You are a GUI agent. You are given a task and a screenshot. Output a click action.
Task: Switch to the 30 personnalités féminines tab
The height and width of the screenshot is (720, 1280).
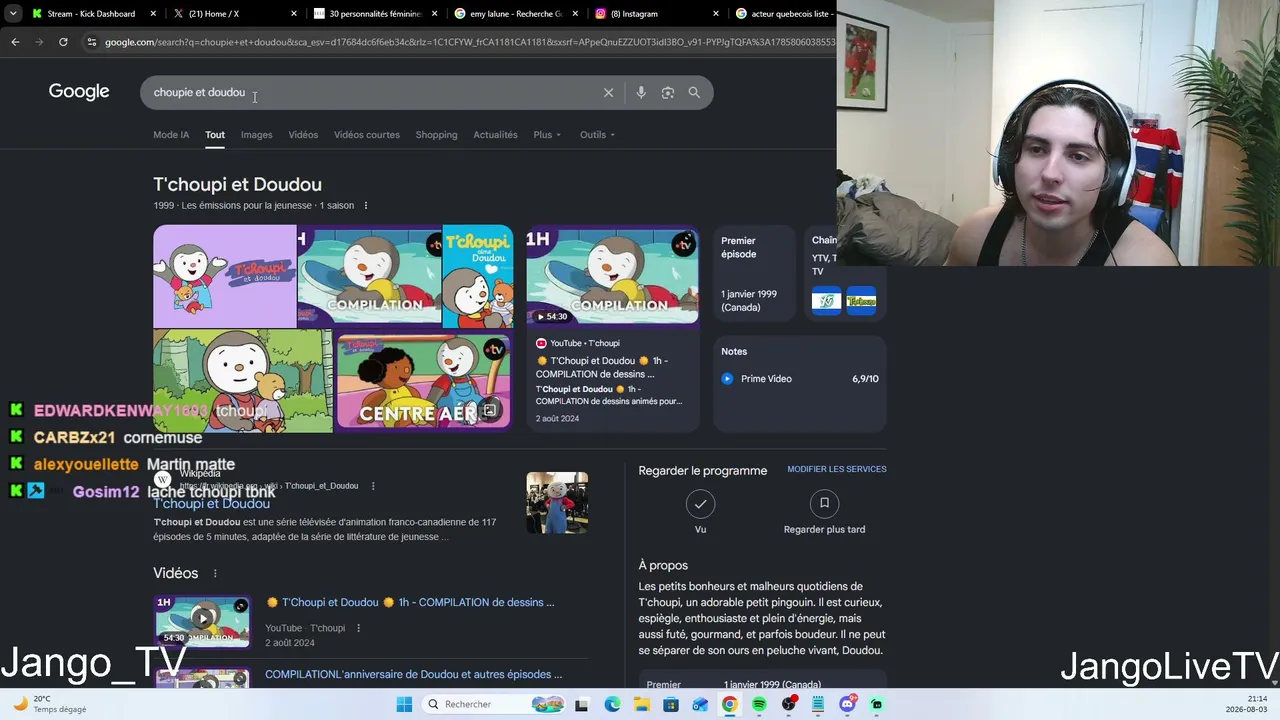[x=375, y=14]
